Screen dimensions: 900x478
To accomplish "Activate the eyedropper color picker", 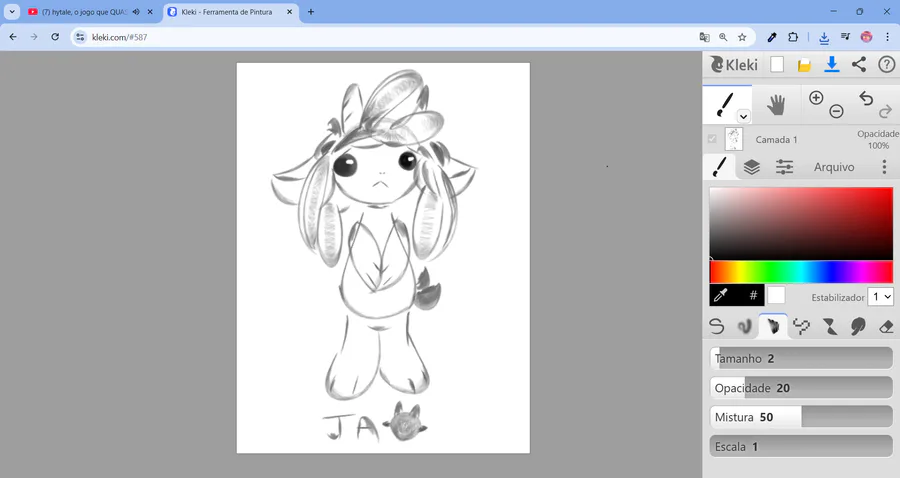I will pos(721,295).
